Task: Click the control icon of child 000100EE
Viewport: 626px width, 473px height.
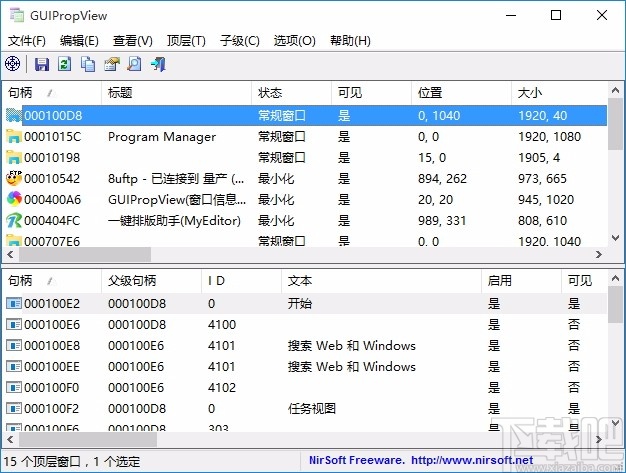Action: pyautogui.click(x=14, y=366)
